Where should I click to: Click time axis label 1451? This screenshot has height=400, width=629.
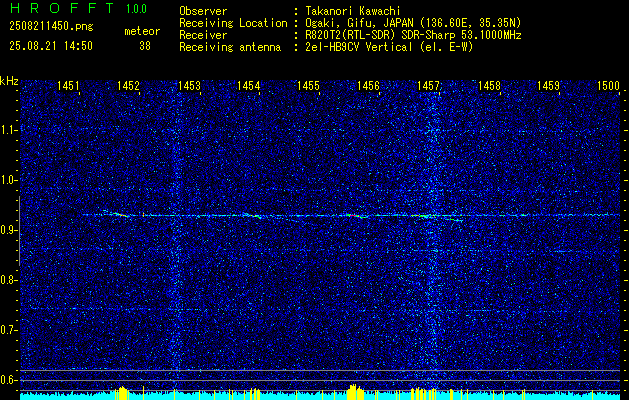[68, 85]
